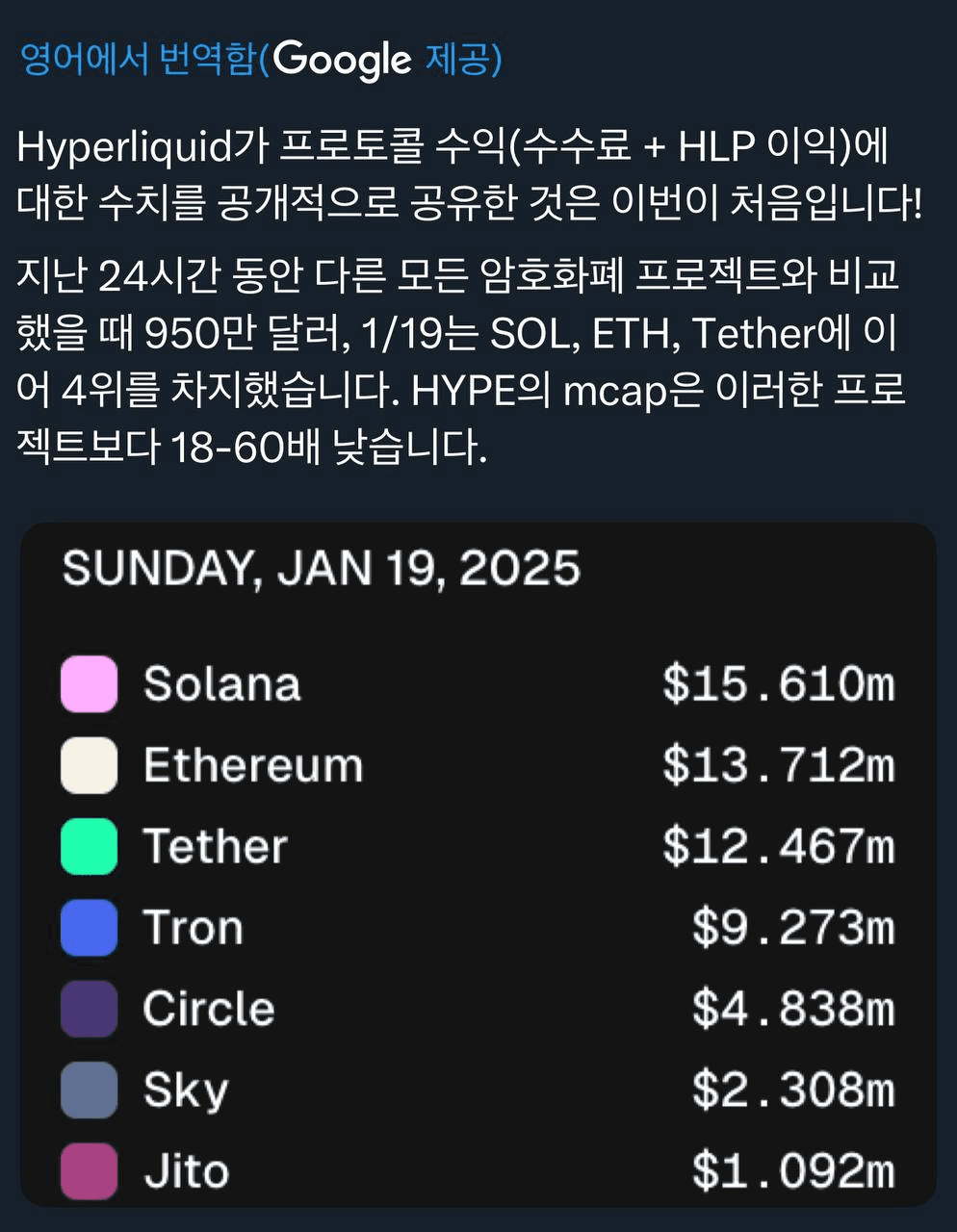Select the Tron row label
The height and width of the screenshot is (1232, 957).
click(193, 928)
